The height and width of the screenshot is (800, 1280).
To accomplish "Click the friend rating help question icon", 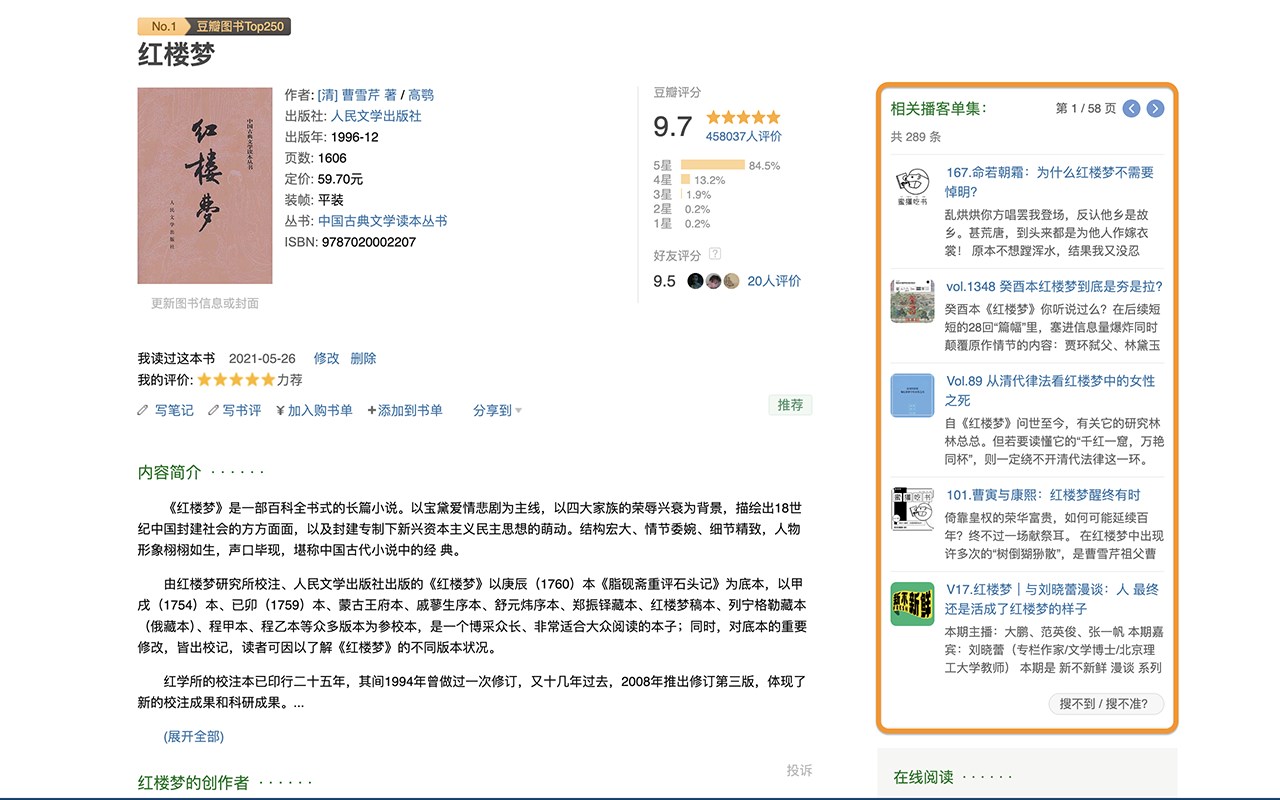I will [715, 254].
